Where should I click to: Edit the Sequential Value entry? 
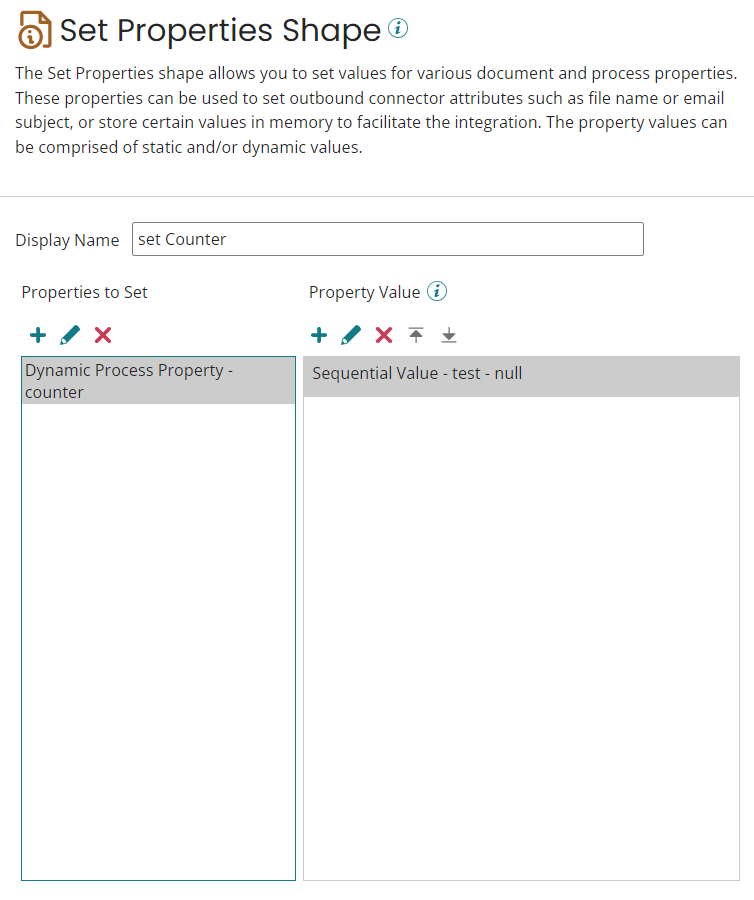pos(351,335)
